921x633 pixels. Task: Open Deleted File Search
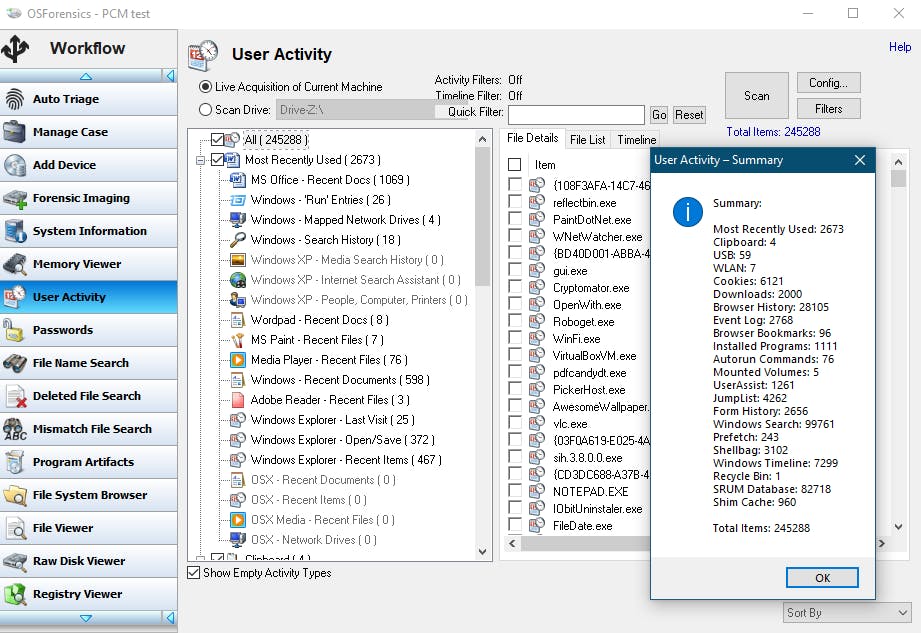tap(88, 396)
